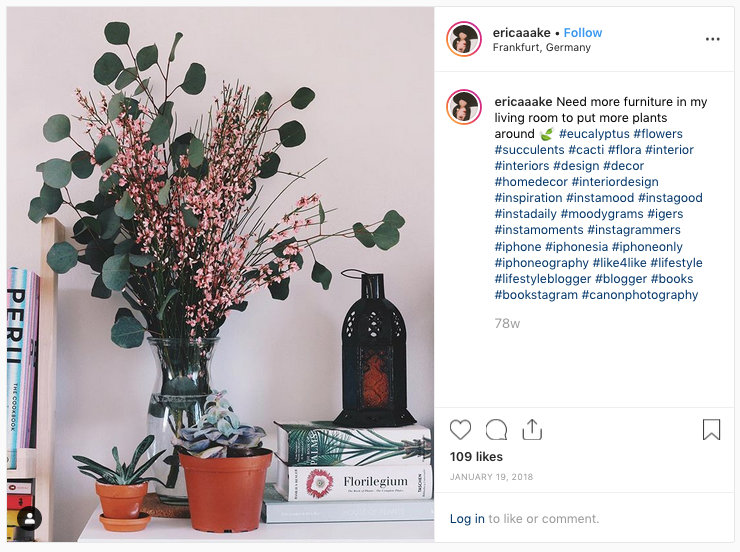Open the Frankfurt, Germany location link

pyautogui.click(x=541, y=48)
